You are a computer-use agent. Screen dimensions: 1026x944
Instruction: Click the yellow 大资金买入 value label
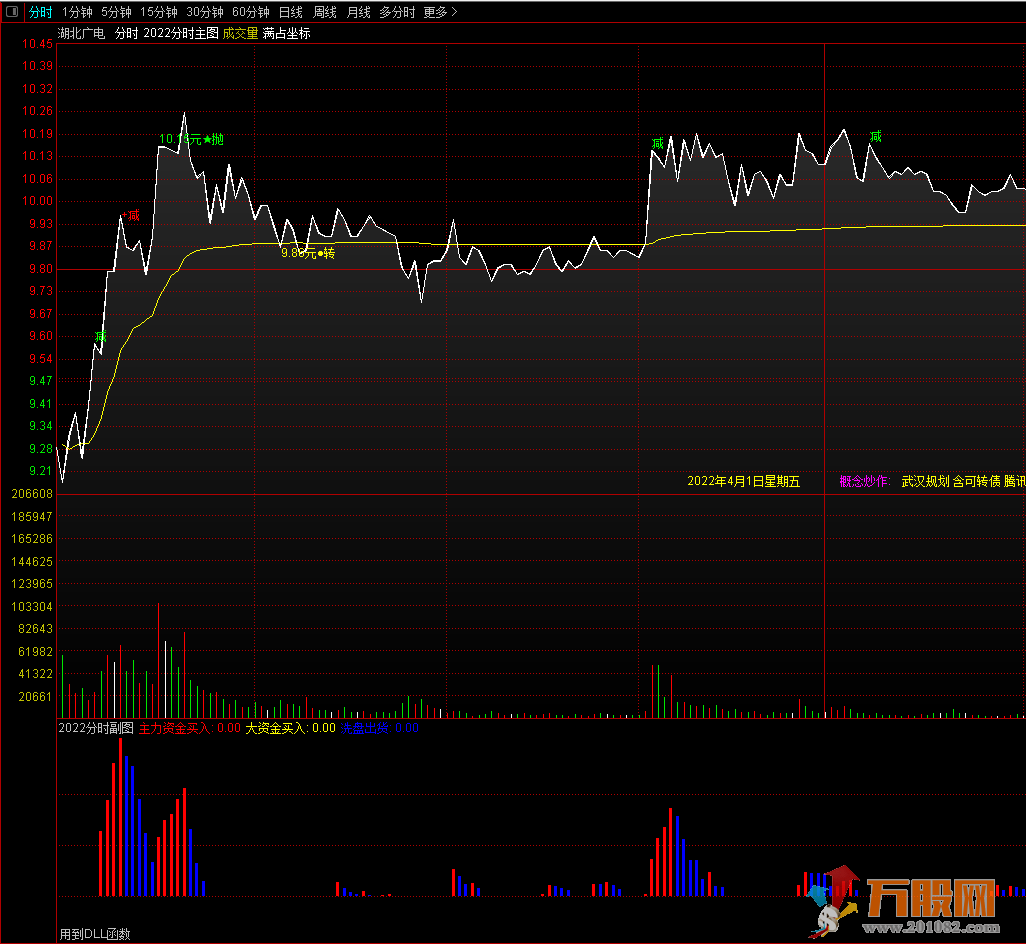click(291, 728)
